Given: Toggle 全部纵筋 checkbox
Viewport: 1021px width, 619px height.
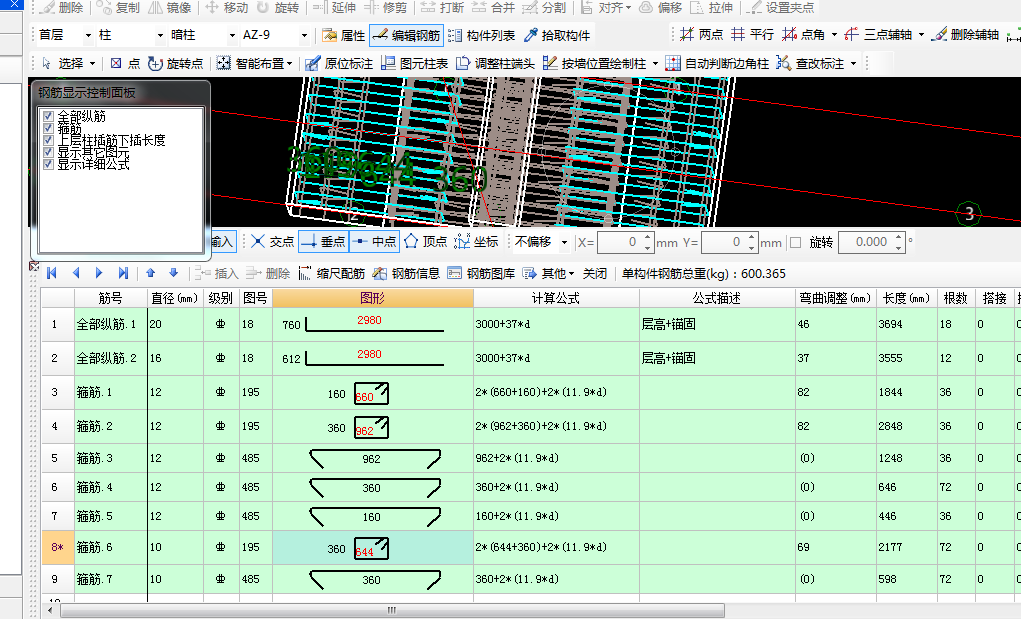Looking at the screenshot, I should click(x=48, y=117).
